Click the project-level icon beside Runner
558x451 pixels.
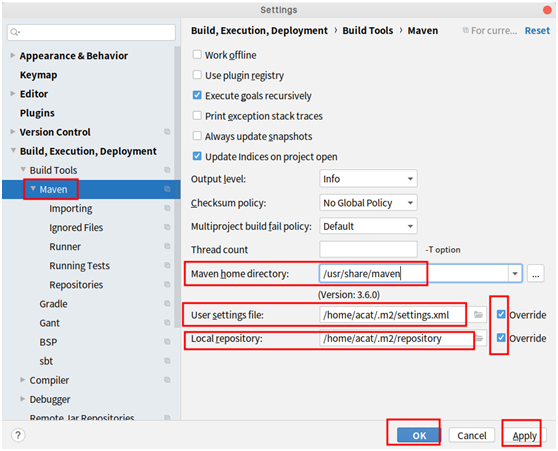(x=167, y=246)
